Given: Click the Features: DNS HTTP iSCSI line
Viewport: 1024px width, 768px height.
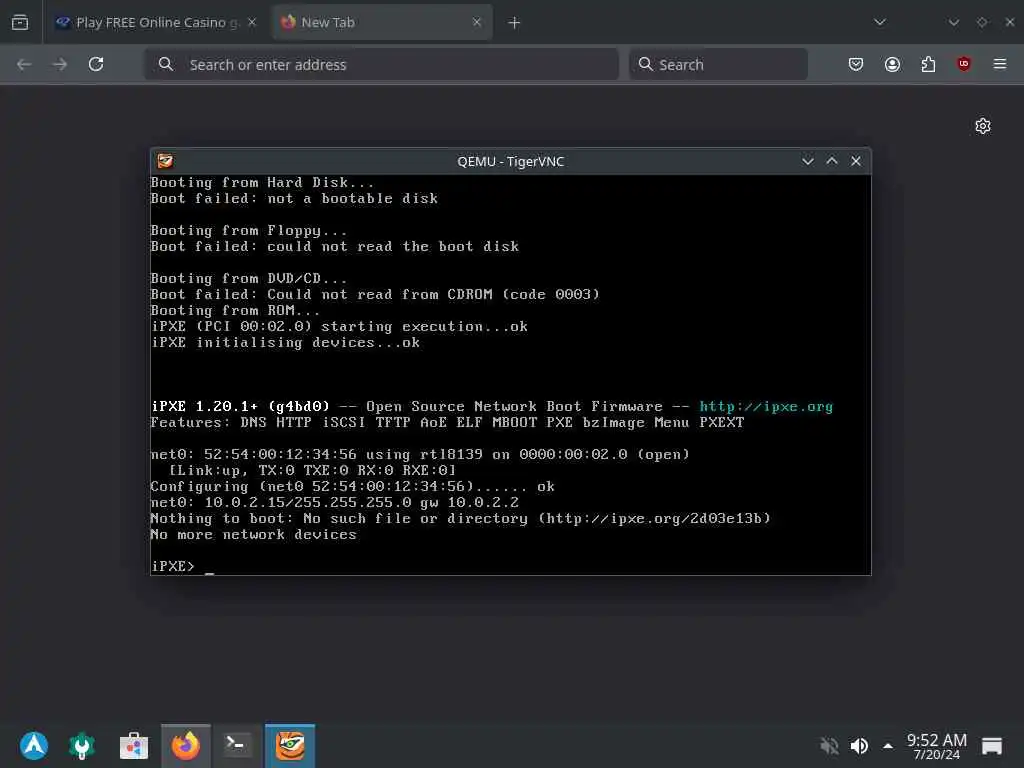Looking at the screenshot, I should (x=447, y=423).
